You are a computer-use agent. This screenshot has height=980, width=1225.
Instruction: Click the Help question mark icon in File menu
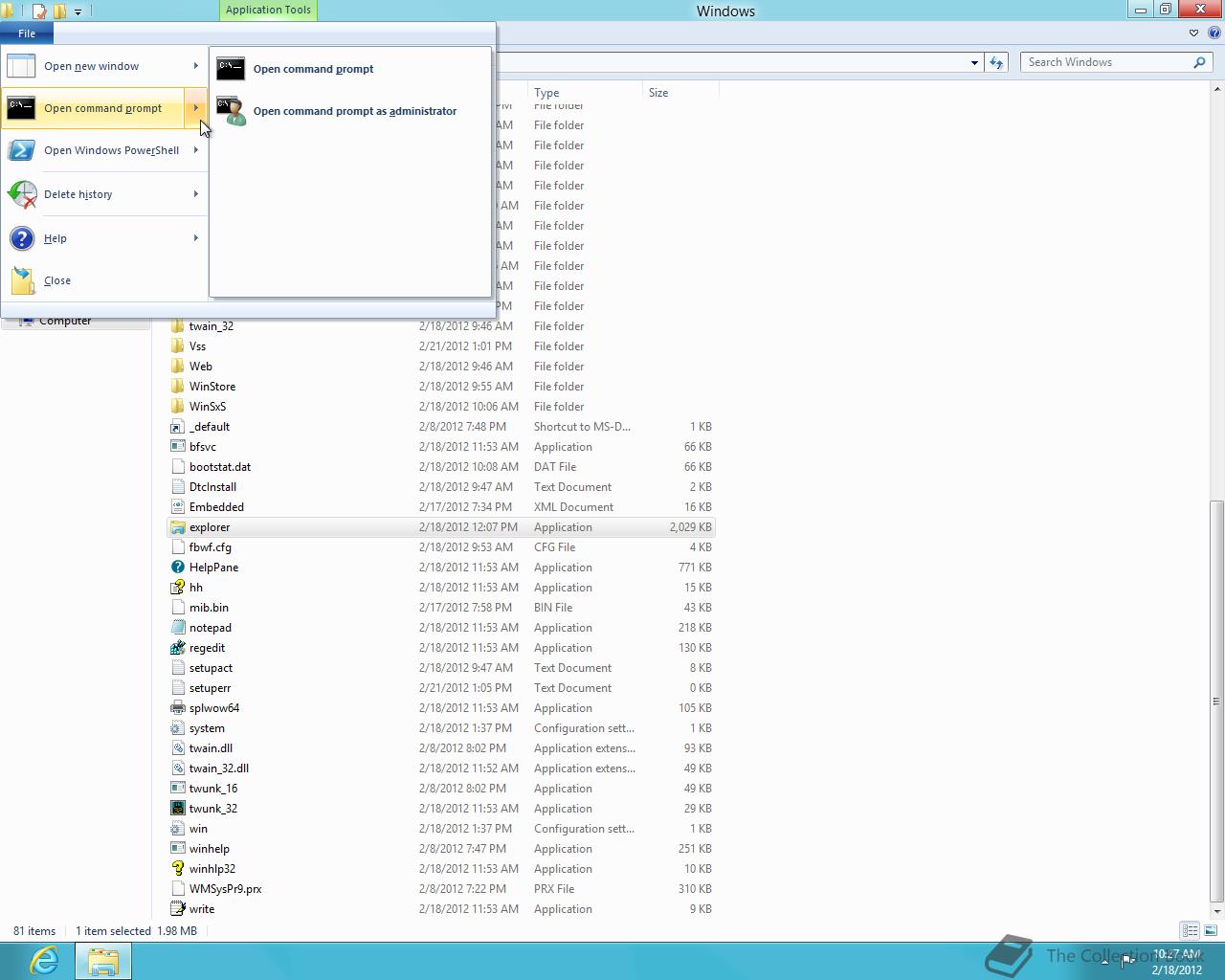tap(21, 238)
